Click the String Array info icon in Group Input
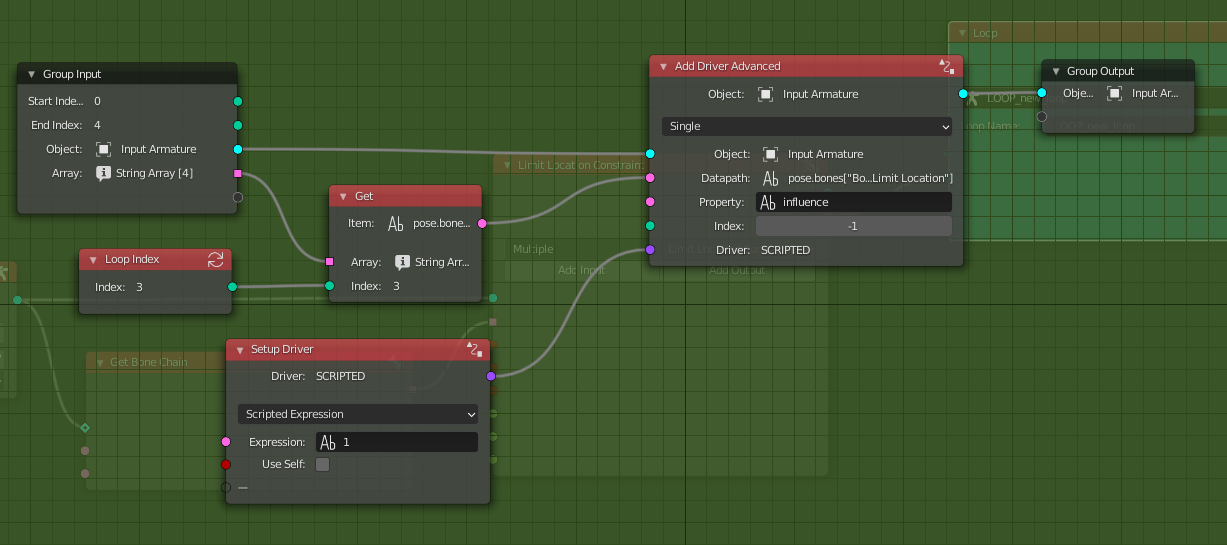The height and width of the screenshot is (545, 1227). pos(103,173)
